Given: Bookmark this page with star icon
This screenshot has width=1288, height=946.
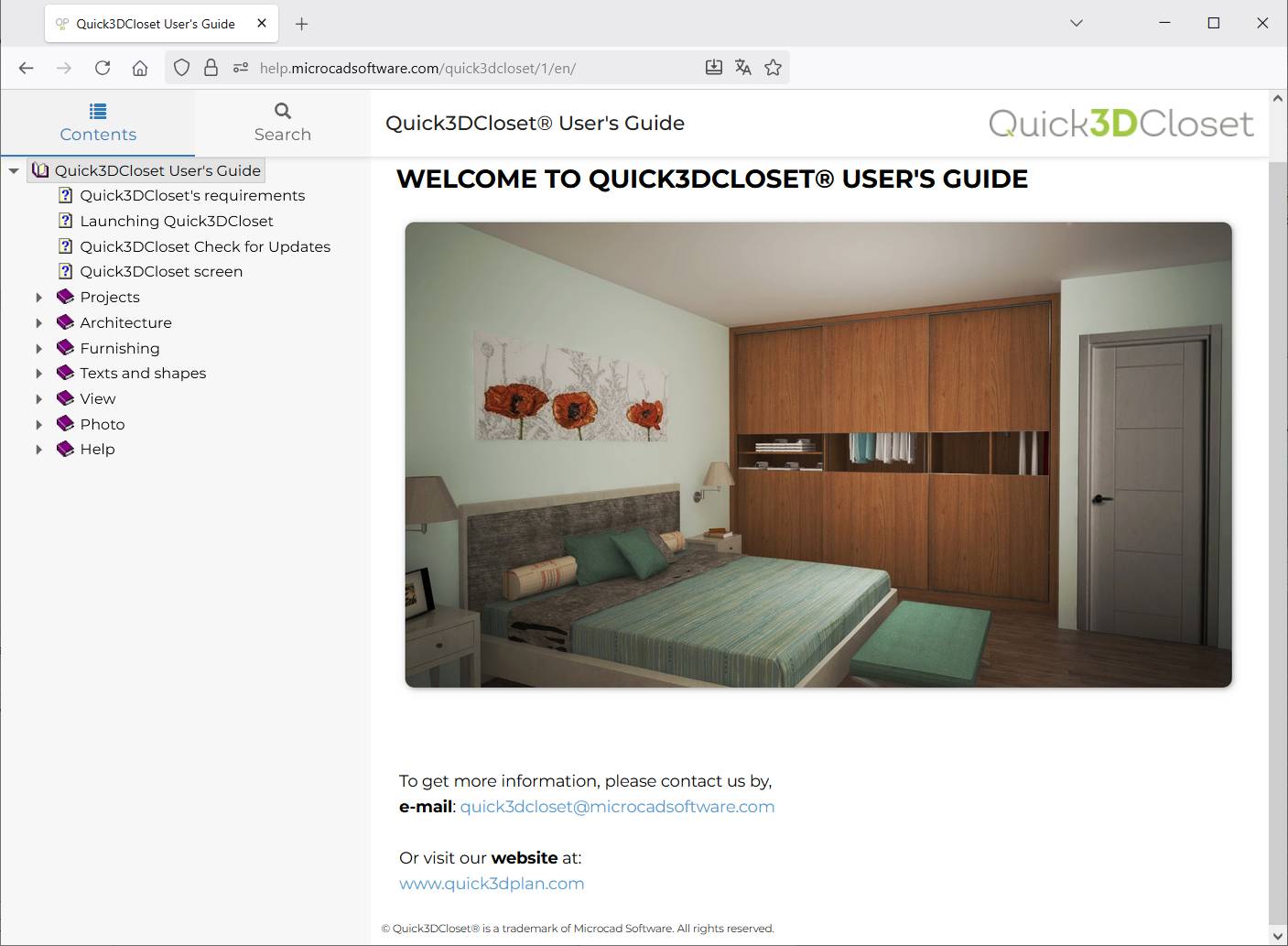Looking at the screenshot, I should [x=774, y=68].
